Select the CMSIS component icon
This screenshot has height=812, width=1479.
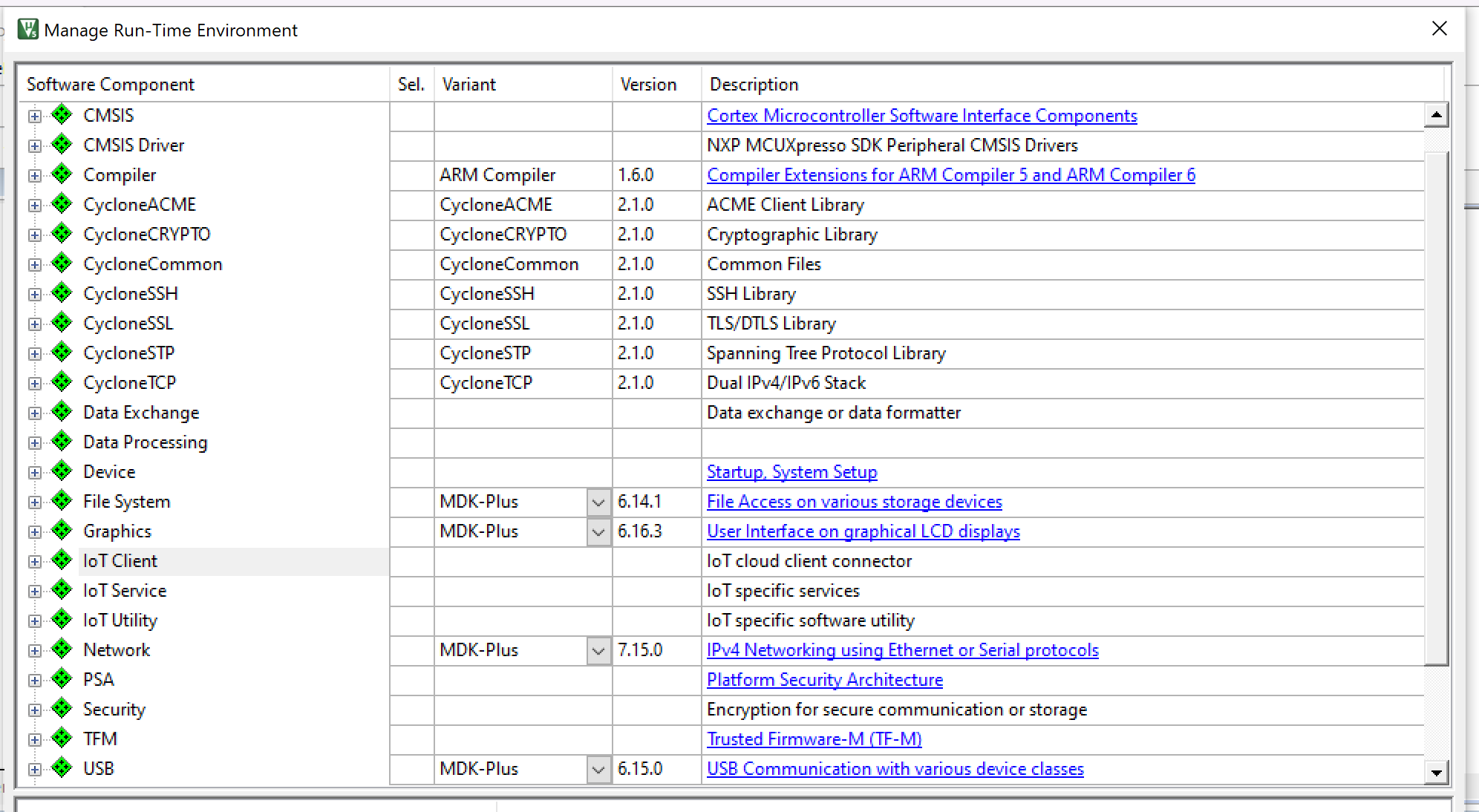click(x=61, y=115)
